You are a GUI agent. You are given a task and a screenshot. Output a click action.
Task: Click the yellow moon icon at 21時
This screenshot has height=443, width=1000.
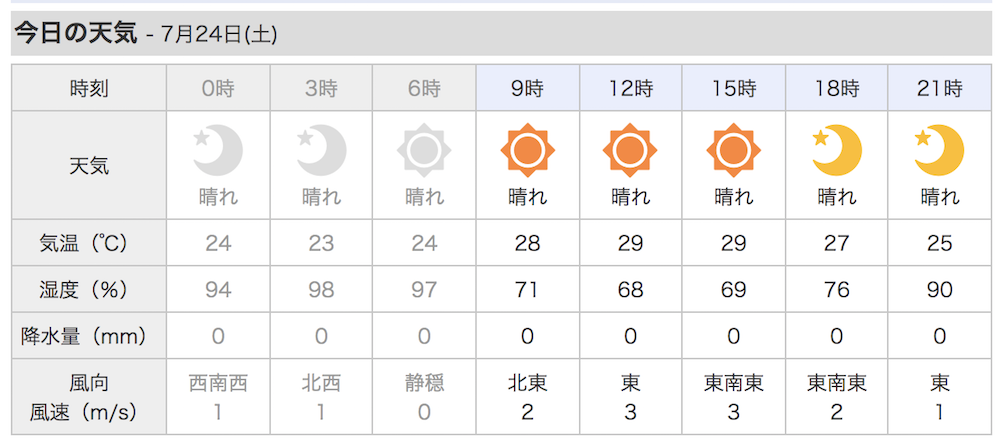point(939,150)
